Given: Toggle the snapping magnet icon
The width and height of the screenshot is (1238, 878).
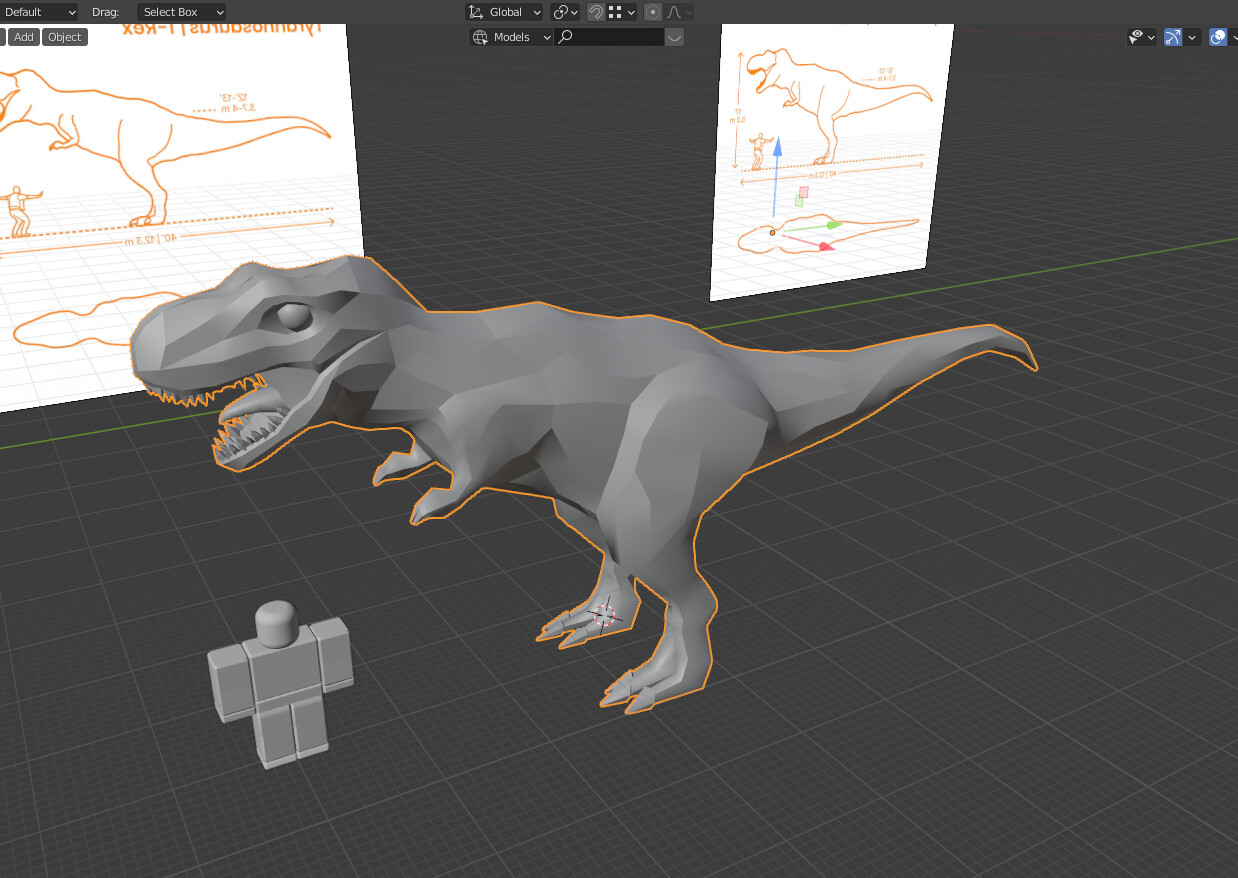Looking at the screenshot, I should coord(597,12).
